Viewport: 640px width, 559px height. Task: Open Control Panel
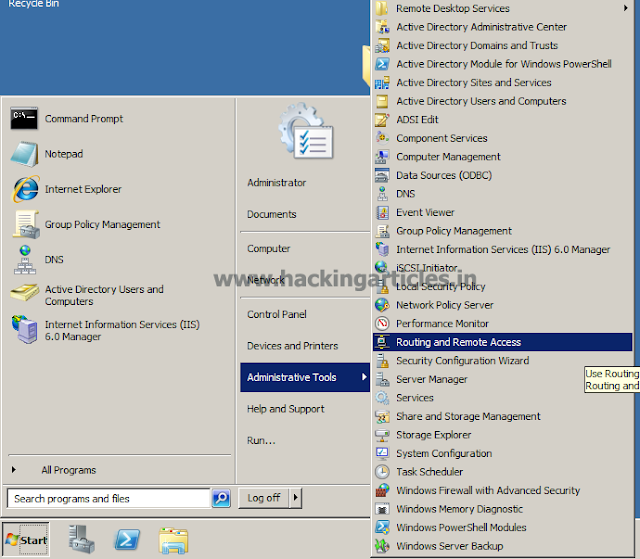(277, 314)
